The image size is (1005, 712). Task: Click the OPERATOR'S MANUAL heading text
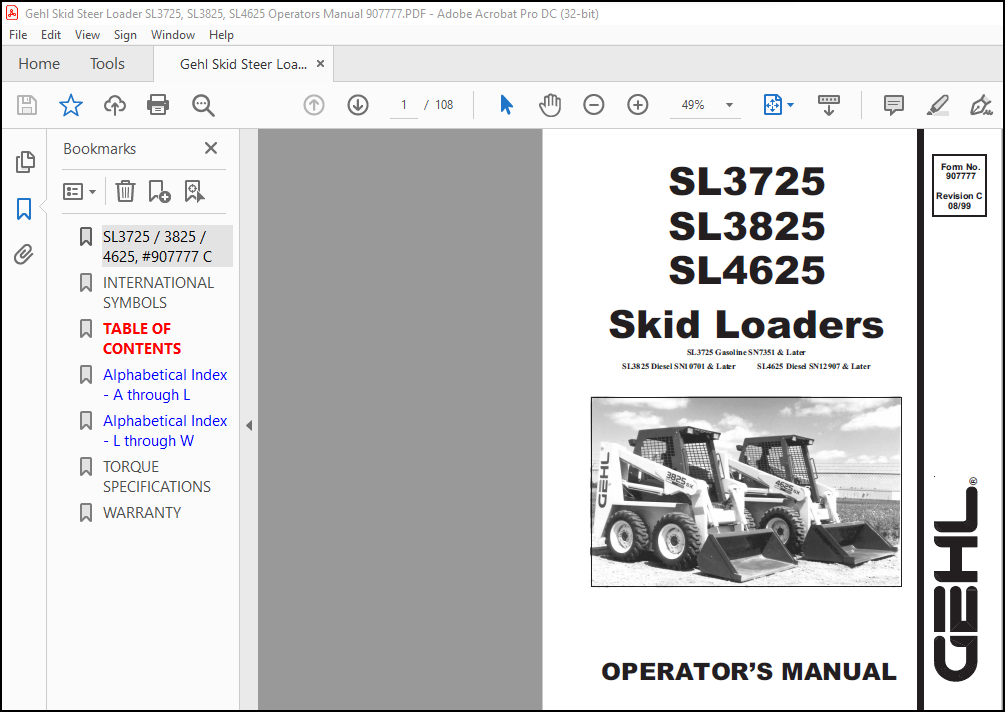tap(749, 672)
